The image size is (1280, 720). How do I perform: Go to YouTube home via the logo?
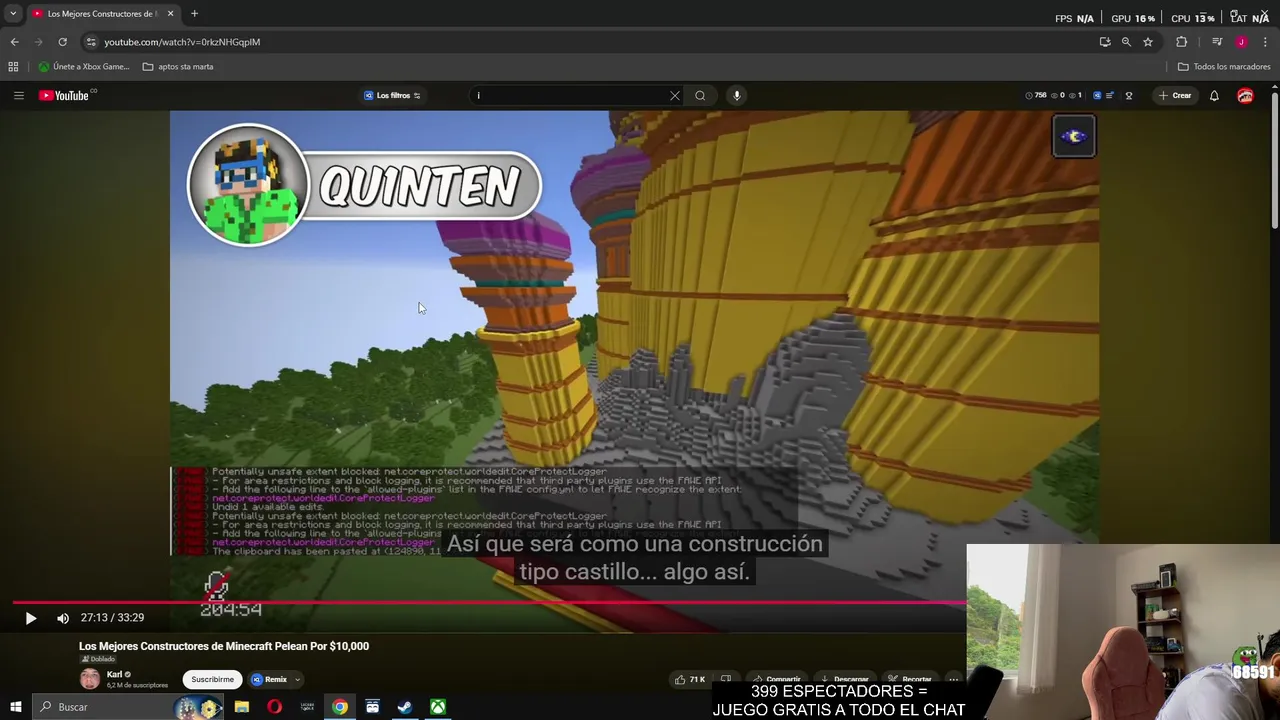tap(66, 95)
